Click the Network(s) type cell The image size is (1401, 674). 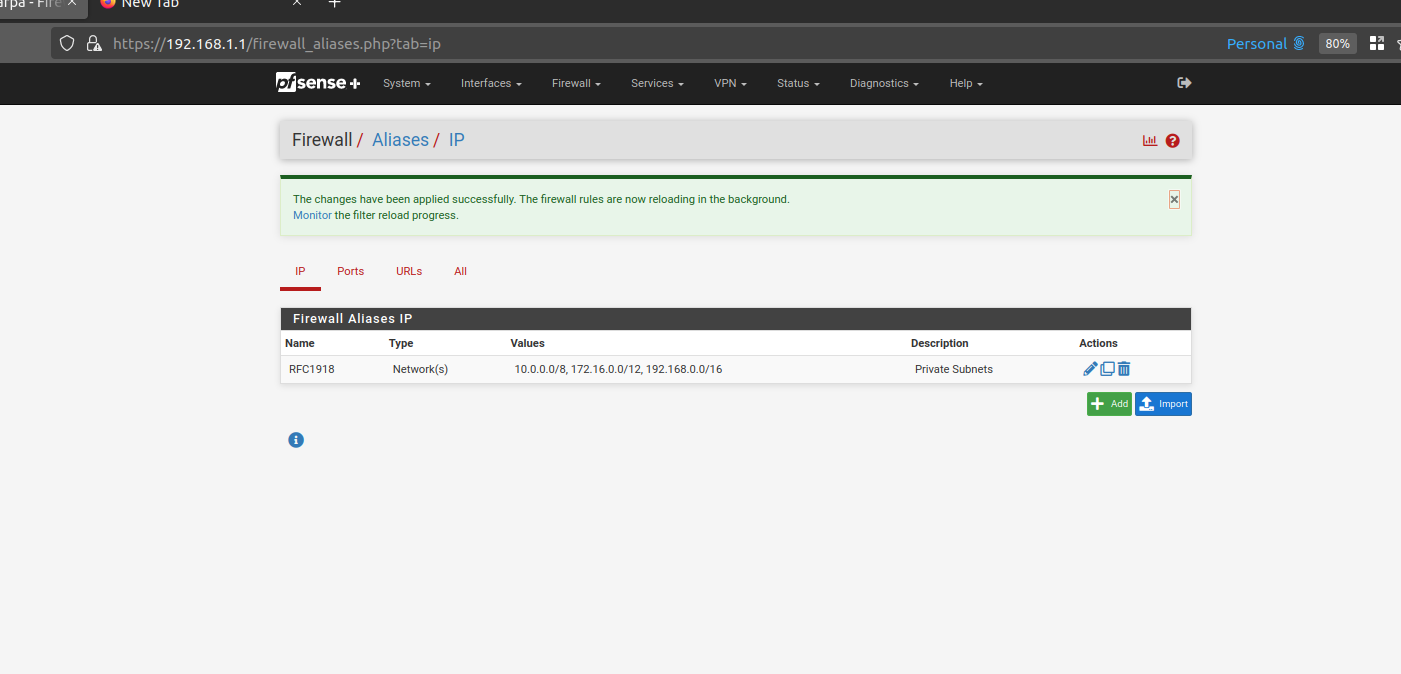(420, 369)
